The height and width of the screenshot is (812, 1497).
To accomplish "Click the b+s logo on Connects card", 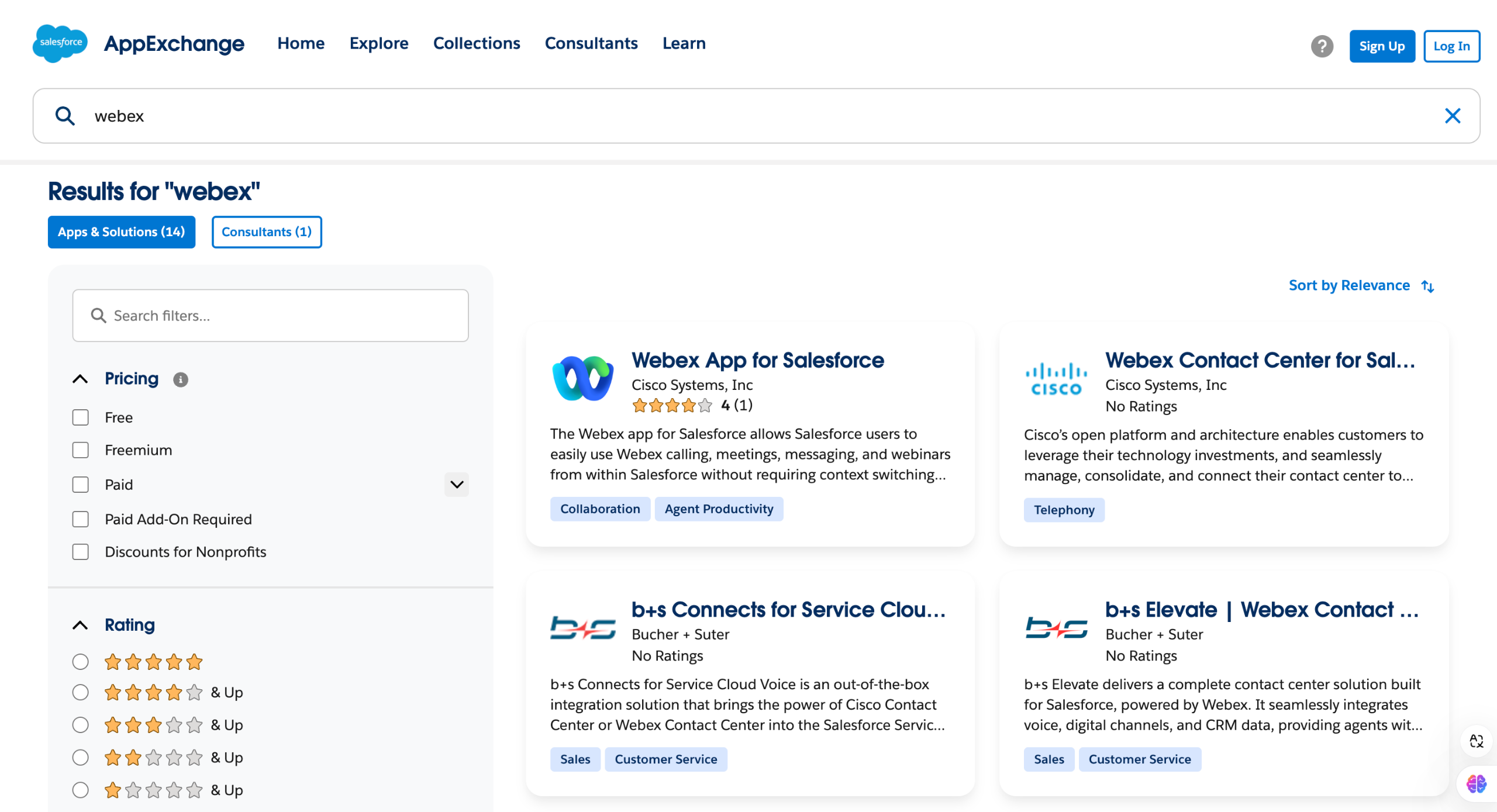I will pos(582,628).
